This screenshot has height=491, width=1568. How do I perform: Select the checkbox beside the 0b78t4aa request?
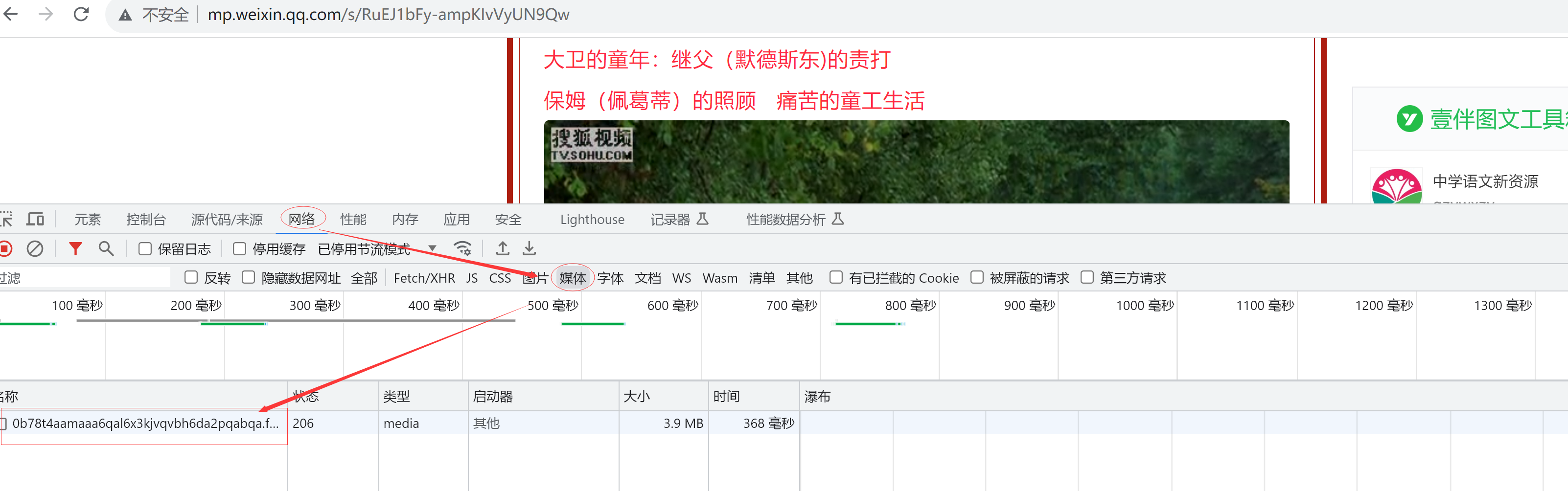pyautogui.click(x=3, y=424)
